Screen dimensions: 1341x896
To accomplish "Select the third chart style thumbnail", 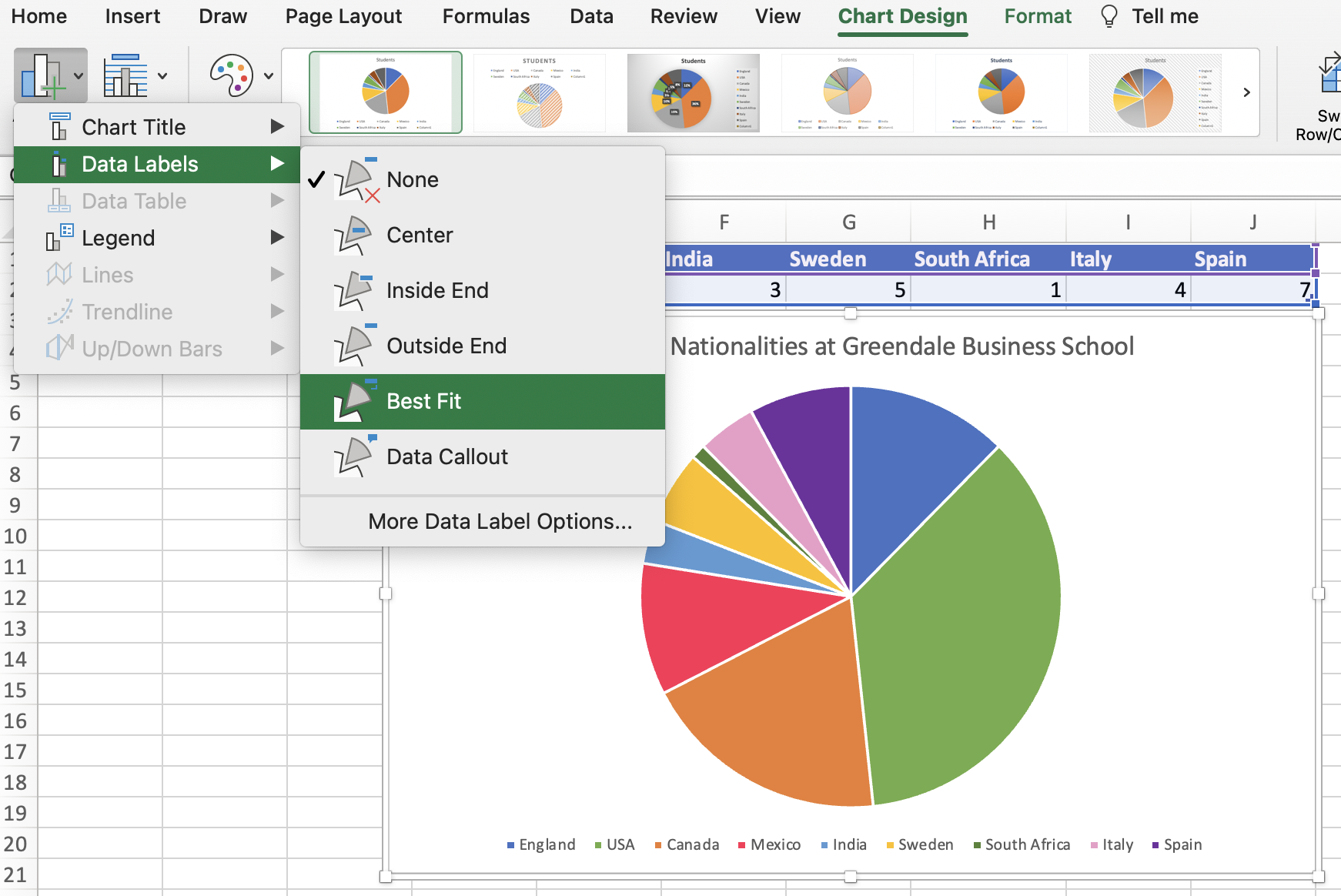I will click(x=693, y=92).
